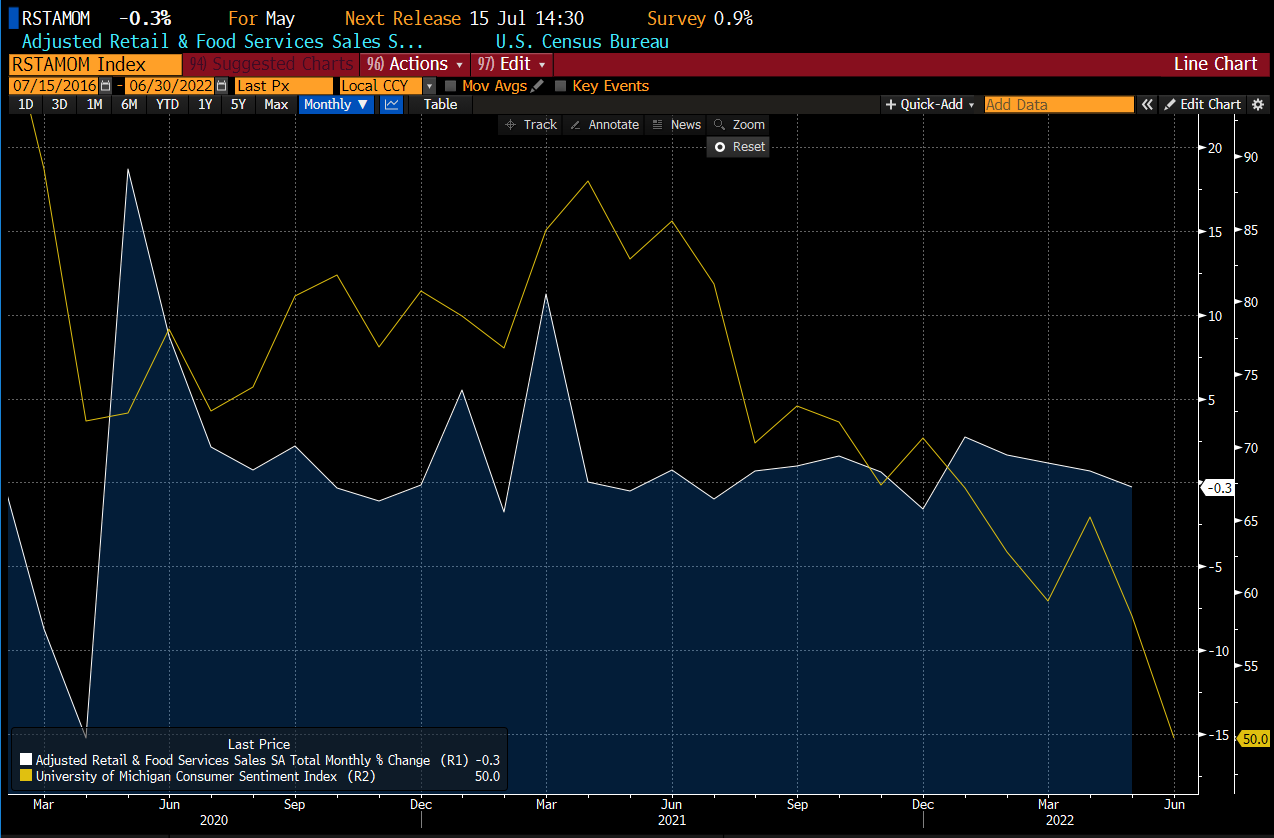Viewport: 1274px width, 838px height.
Task: Select the Zoom magnifier tool
Action: [739, 125]
